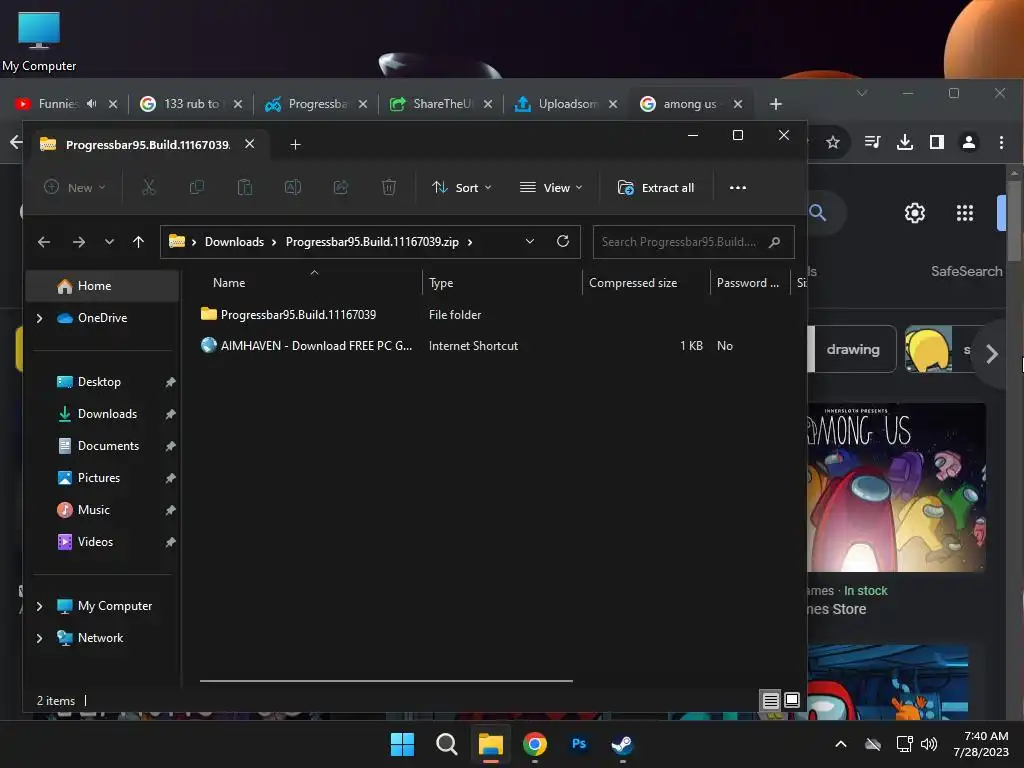Open address bar history dropdown

coord(530,242)
